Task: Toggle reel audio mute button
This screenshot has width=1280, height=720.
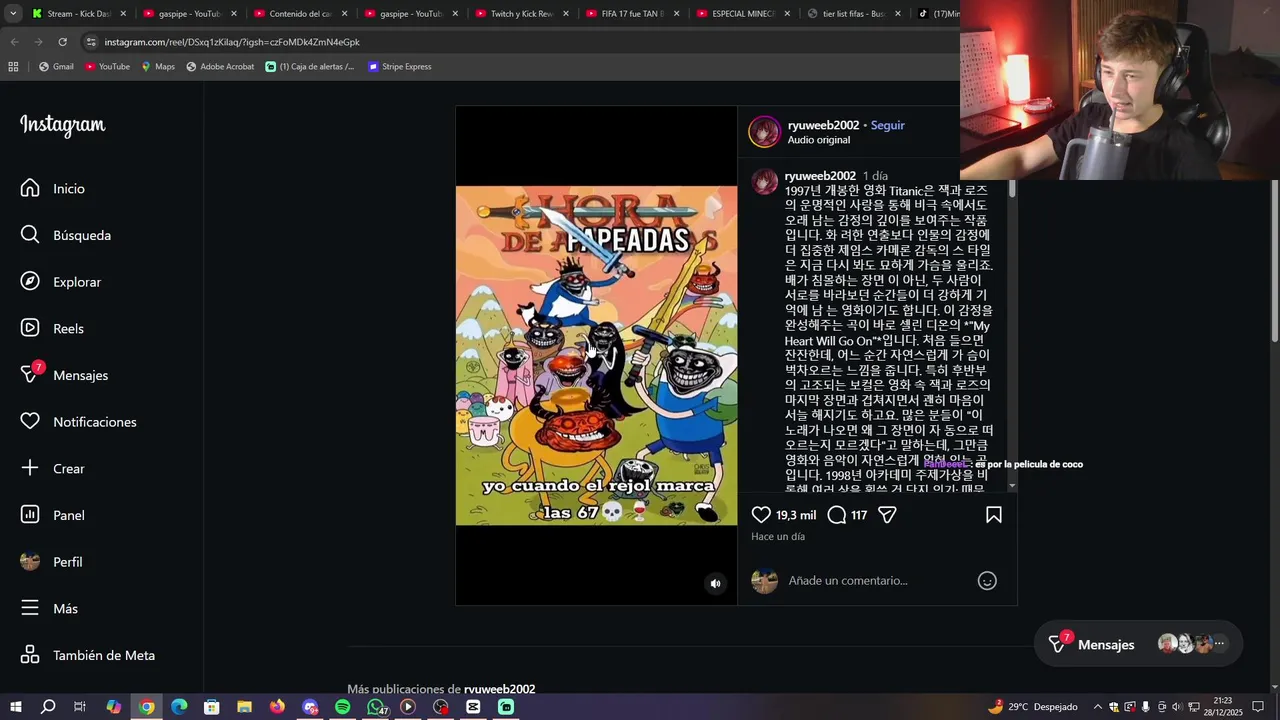Action: [x=715, y=584]
